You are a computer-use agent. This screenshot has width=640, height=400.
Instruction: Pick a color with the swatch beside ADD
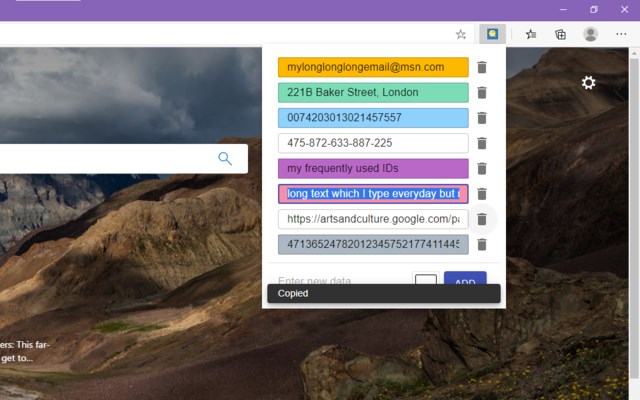[426, 279]
